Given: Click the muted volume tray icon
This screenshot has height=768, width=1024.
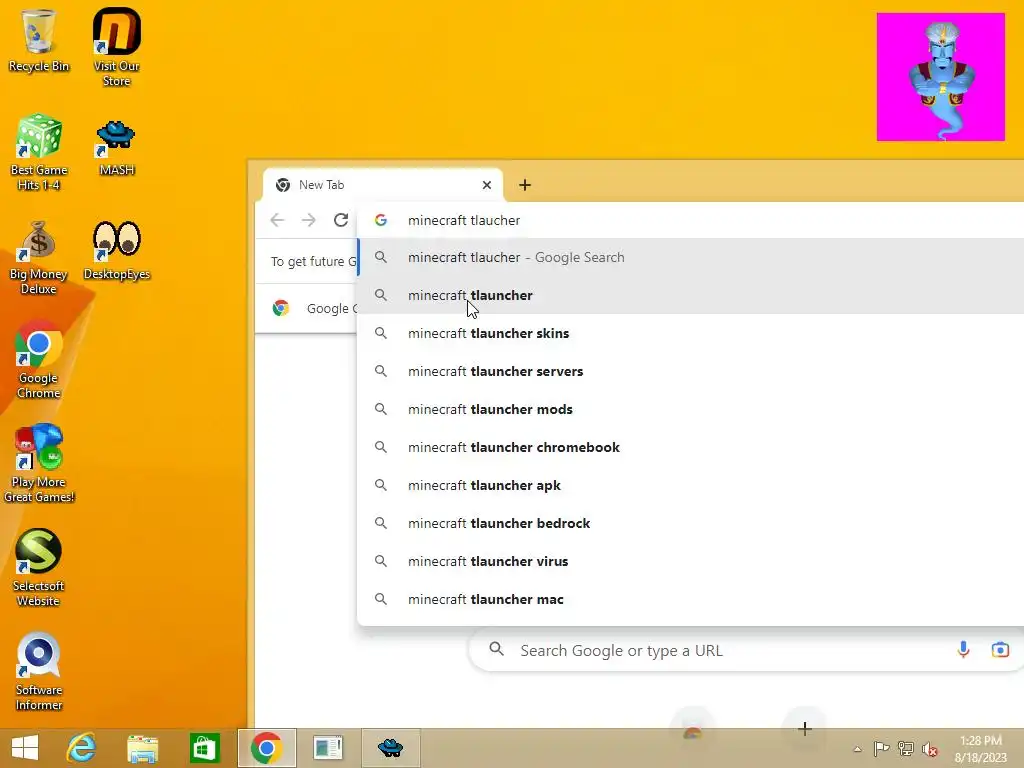Looking at the screenshot, I should click(x=930, y=748).
